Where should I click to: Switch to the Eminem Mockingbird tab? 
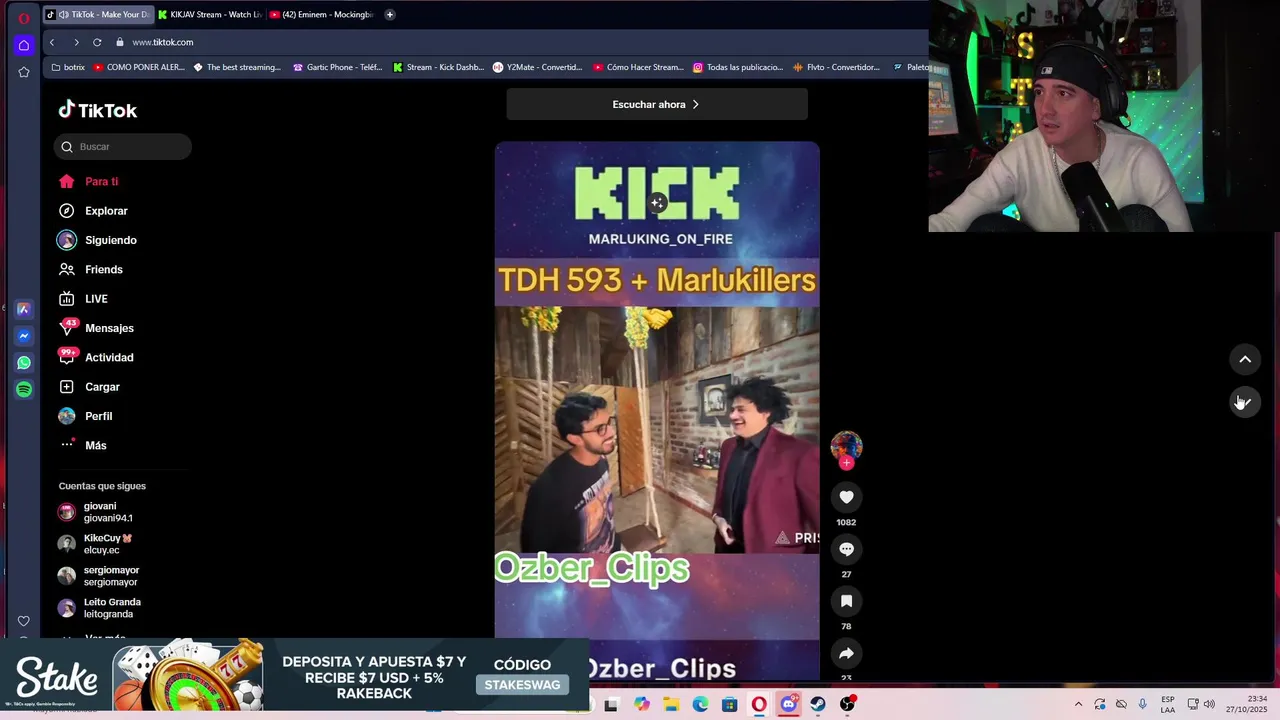coord(322,14)
